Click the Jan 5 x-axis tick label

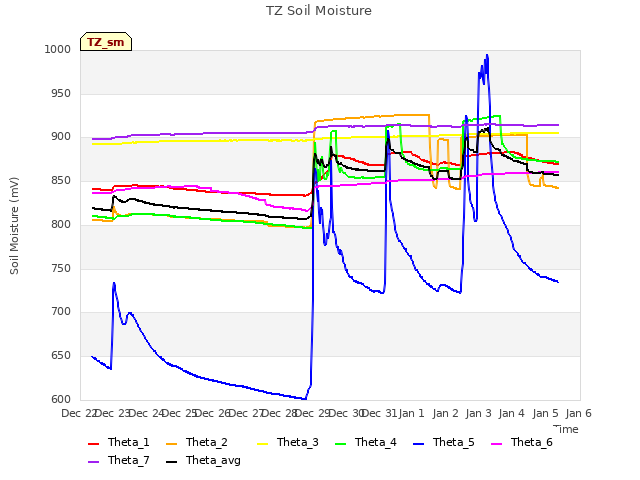click(x=546, y=413)
